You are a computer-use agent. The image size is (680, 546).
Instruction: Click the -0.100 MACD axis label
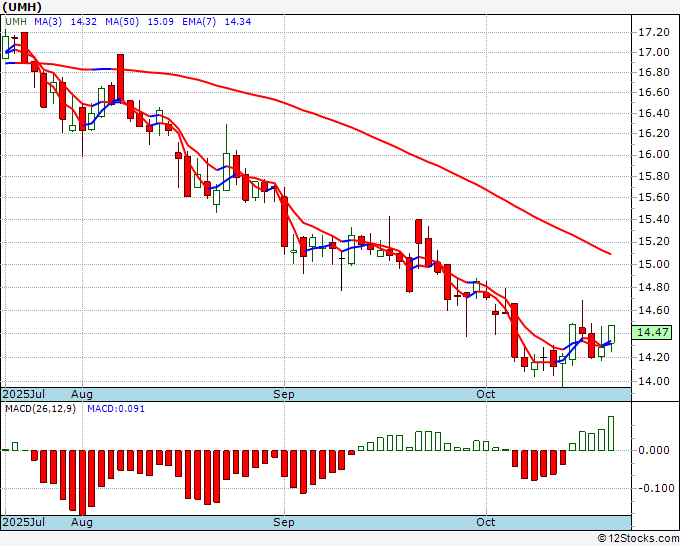[655, 488]
